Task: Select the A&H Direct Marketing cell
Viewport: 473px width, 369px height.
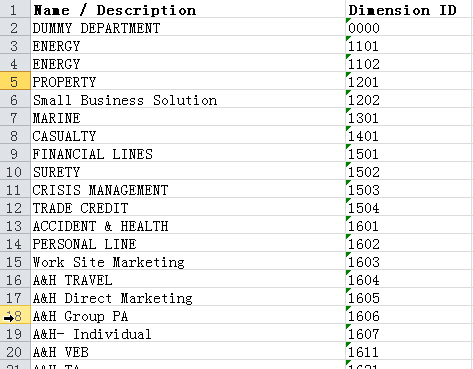Action: (188, 298)
